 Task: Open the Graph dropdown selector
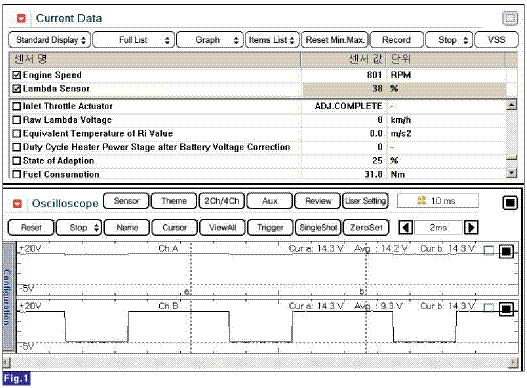[209, 40]
